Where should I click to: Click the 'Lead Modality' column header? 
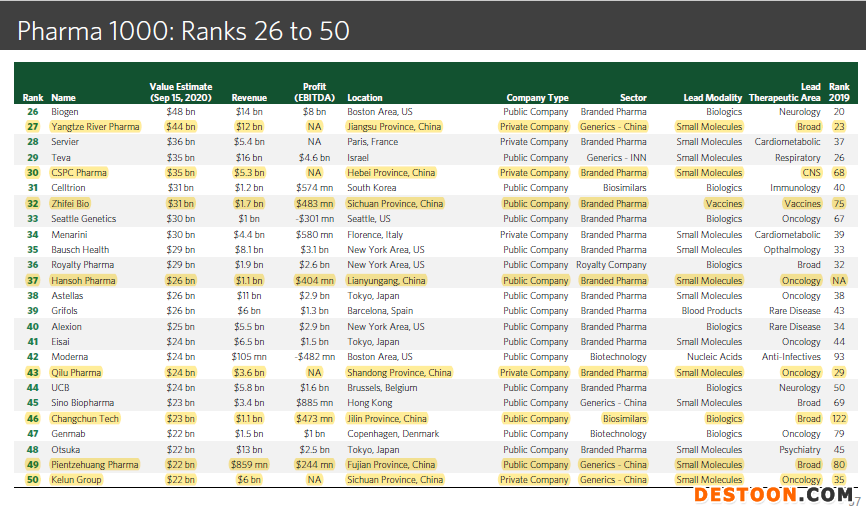[712, 98]
